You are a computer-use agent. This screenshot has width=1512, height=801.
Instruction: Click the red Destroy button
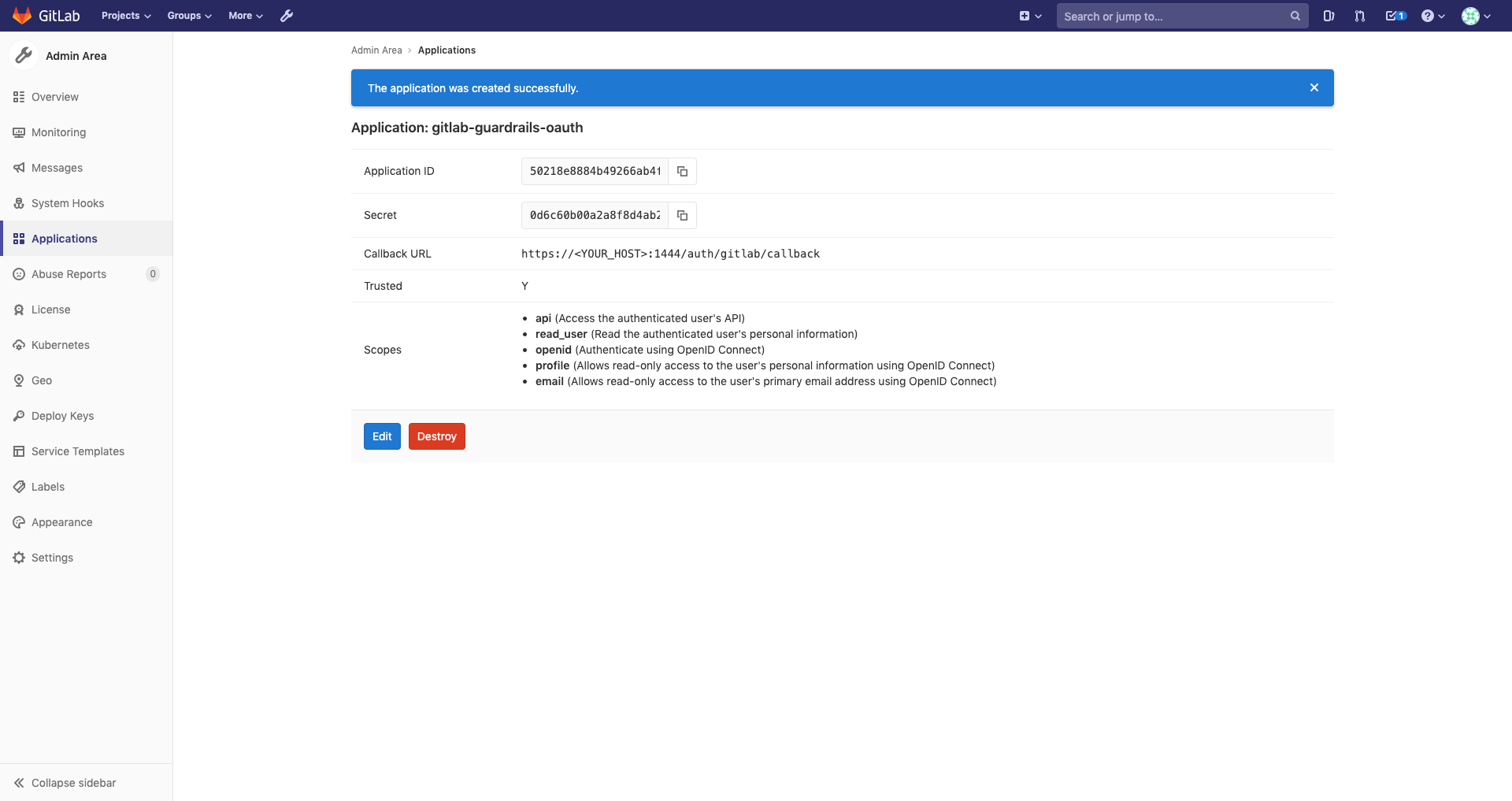pos(437,436)
